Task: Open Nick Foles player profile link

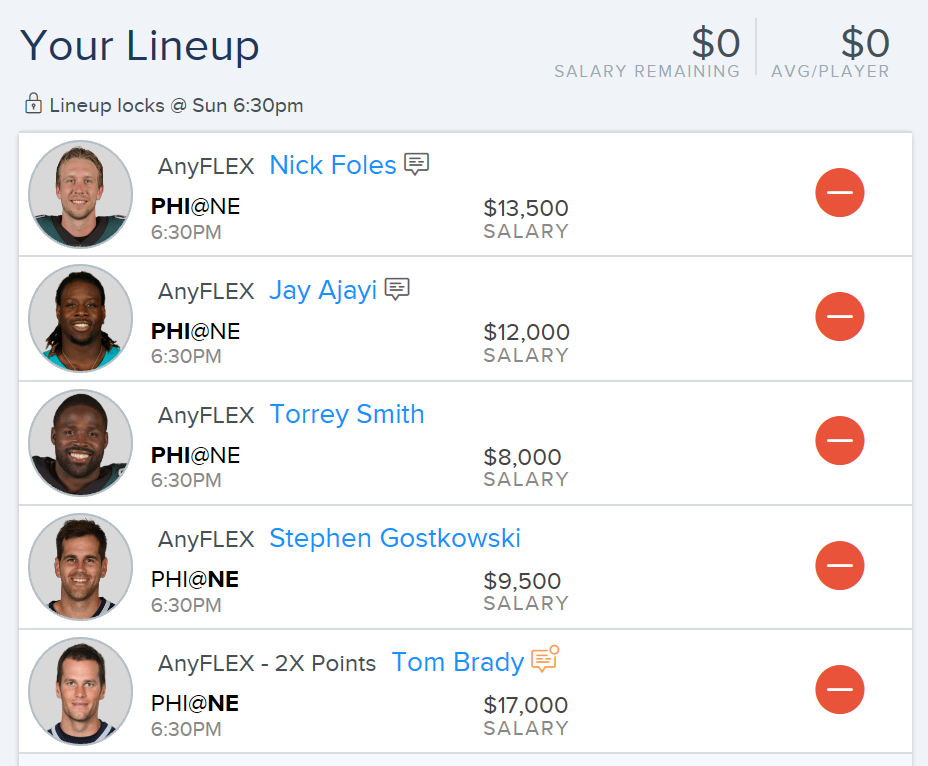Action: (333, 165)
